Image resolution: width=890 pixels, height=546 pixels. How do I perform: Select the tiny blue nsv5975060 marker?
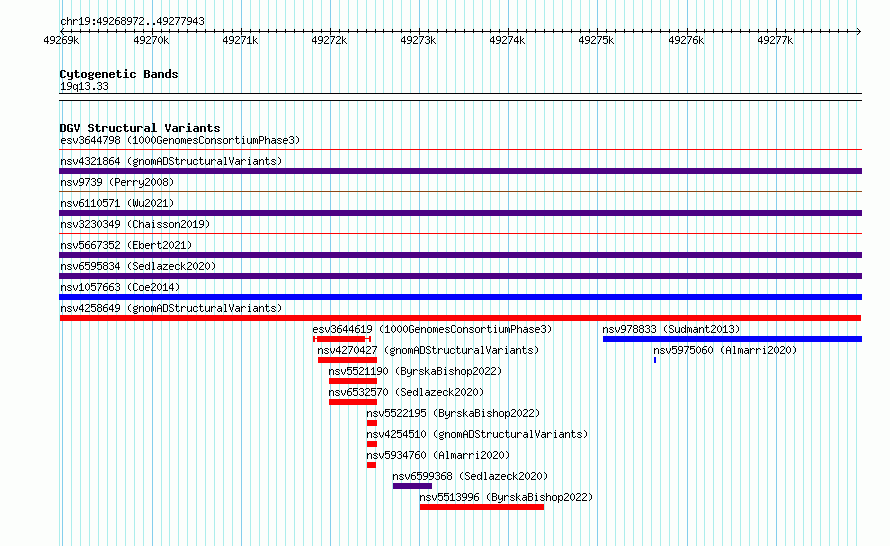[x=655, y=360]
